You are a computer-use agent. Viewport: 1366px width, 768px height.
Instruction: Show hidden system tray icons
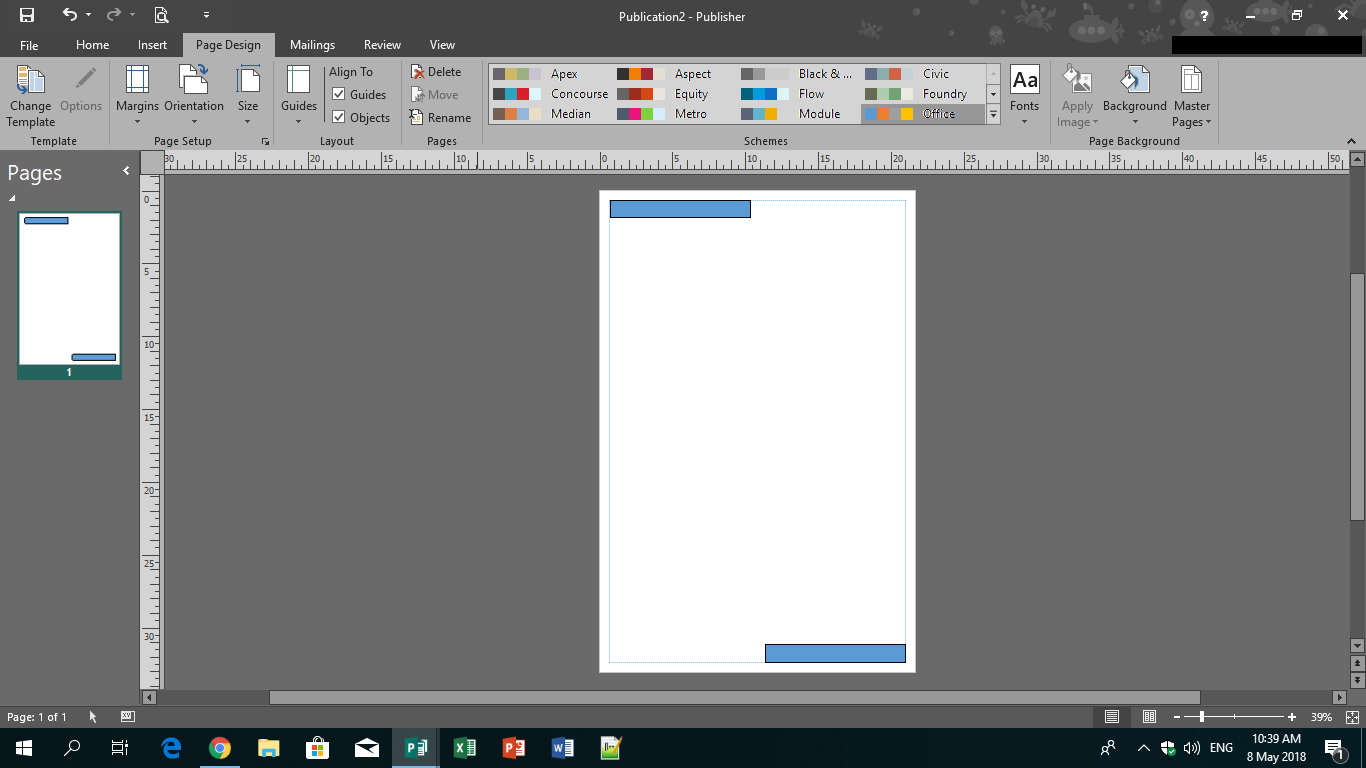(x=1143, y=748)
